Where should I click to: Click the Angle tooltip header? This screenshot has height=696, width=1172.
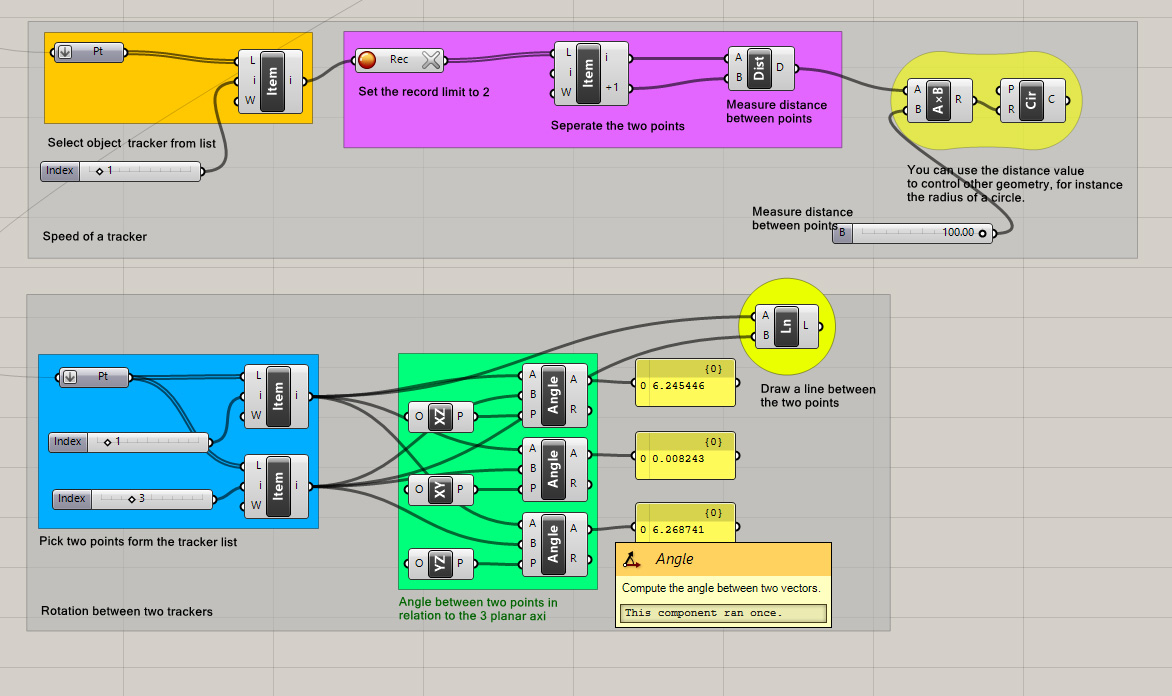click(x=723, y=559)
